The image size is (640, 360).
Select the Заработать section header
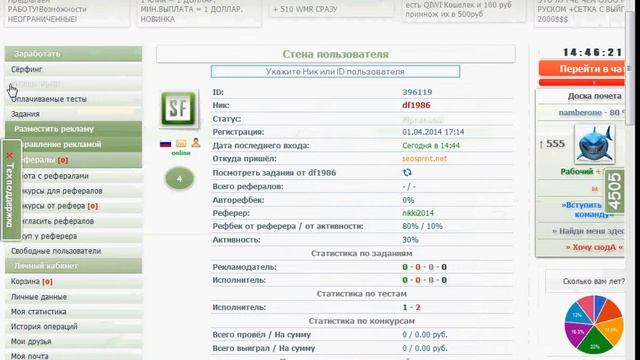point(73,54)
